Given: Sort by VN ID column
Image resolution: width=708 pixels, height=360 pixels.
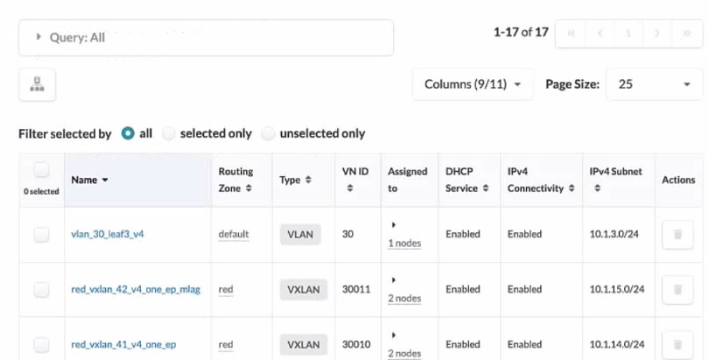Looking at the screenshot, I should click(x=350, y=188).
